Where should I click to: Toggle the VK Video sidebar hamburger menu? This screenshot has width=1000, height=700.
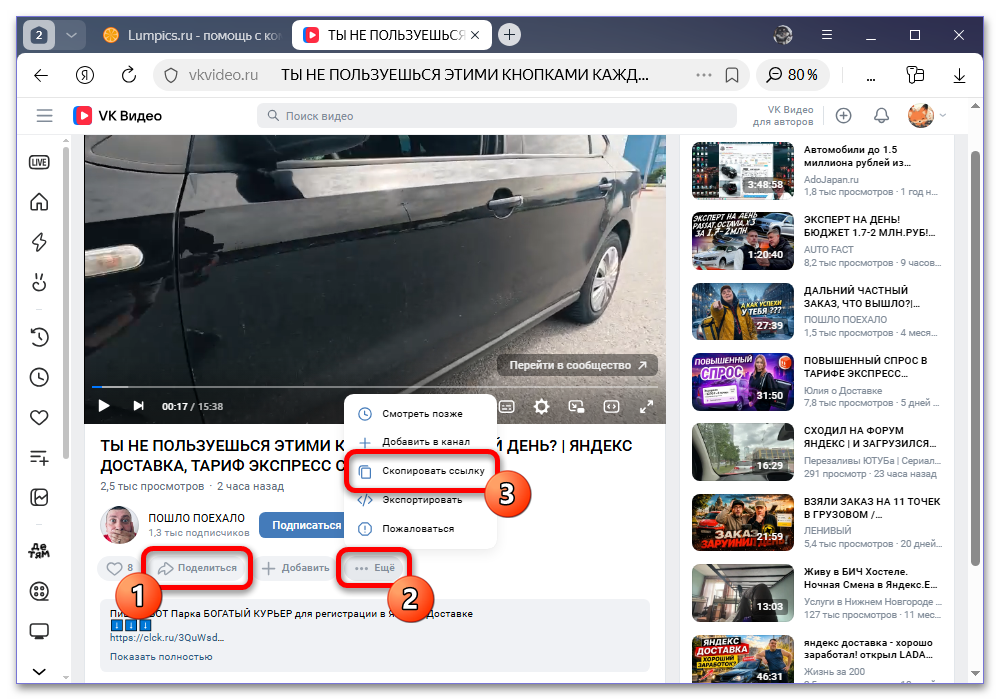point(44,116)
